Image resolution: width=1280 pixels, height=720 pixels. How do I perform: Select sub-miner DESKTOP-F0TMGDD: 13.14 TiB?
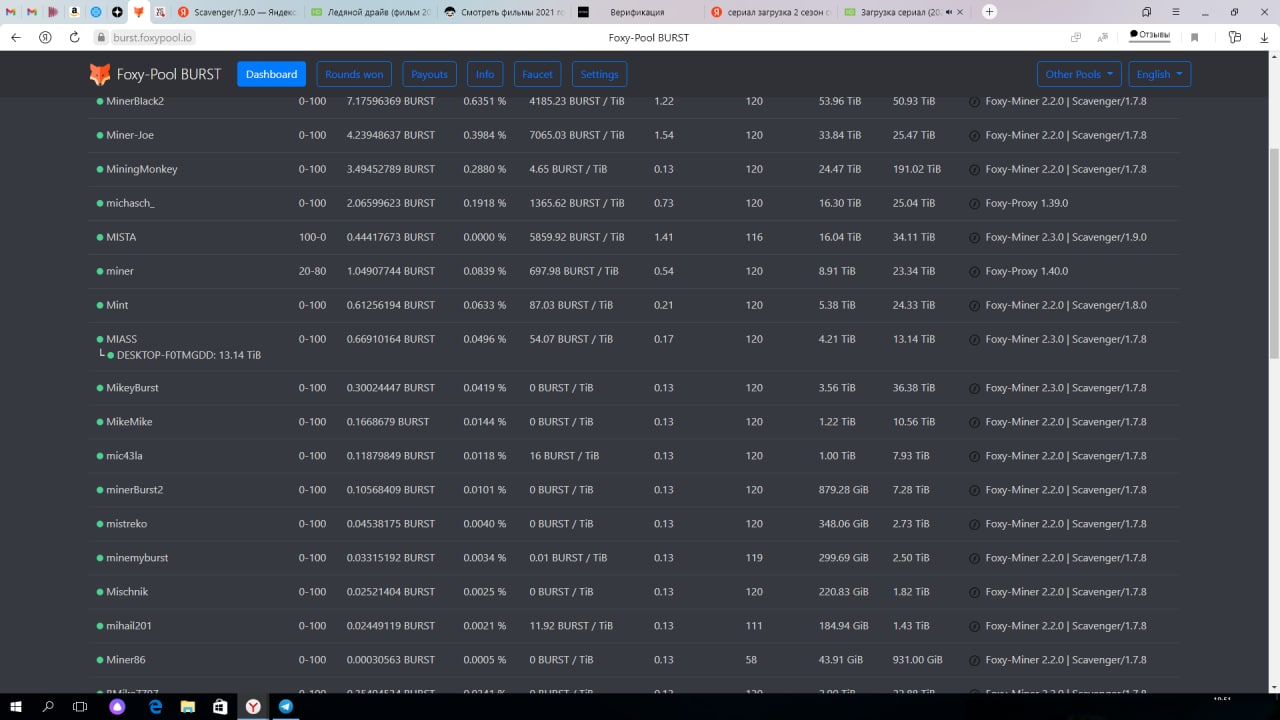188,355
